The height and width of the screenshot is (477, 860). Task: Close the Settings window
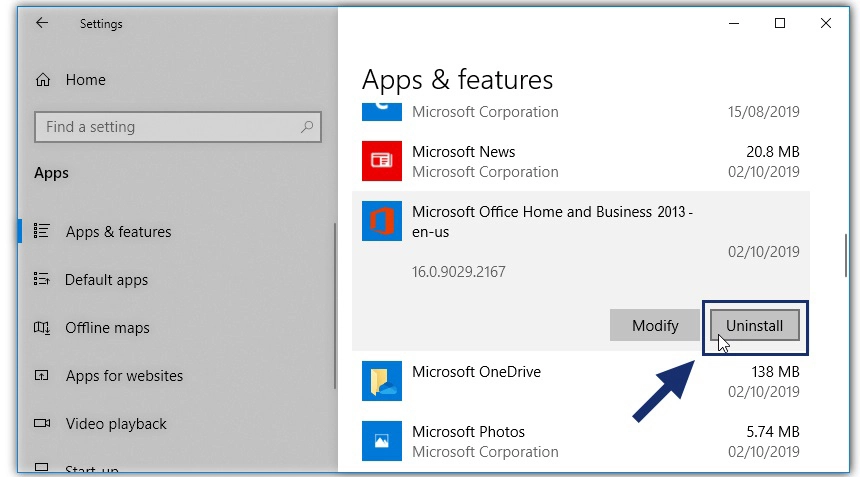[x=826, y=23]
